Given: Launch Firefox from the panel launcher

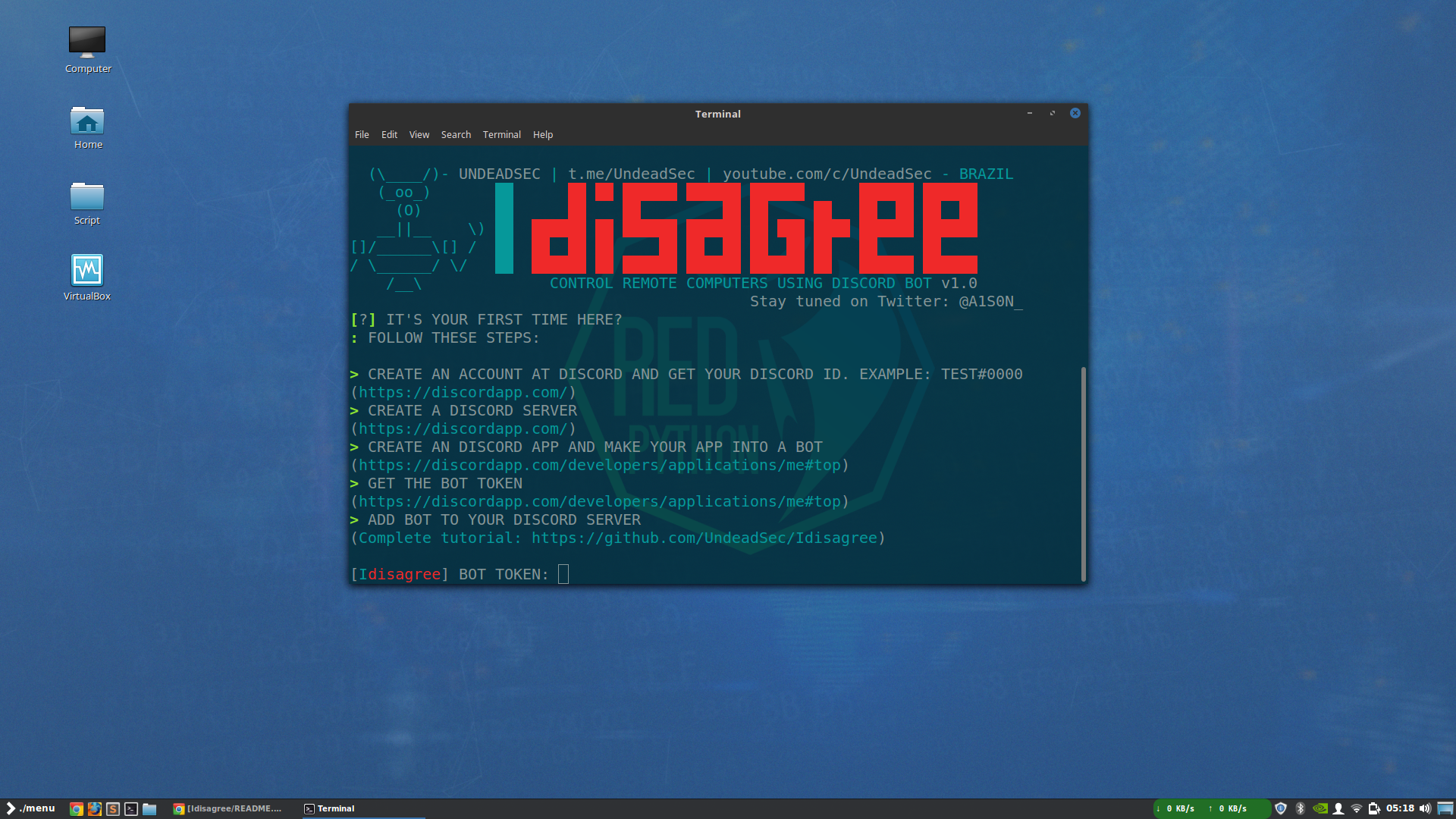Looking at the screenshot, I should pyautogui.click(x=95, y=809).
